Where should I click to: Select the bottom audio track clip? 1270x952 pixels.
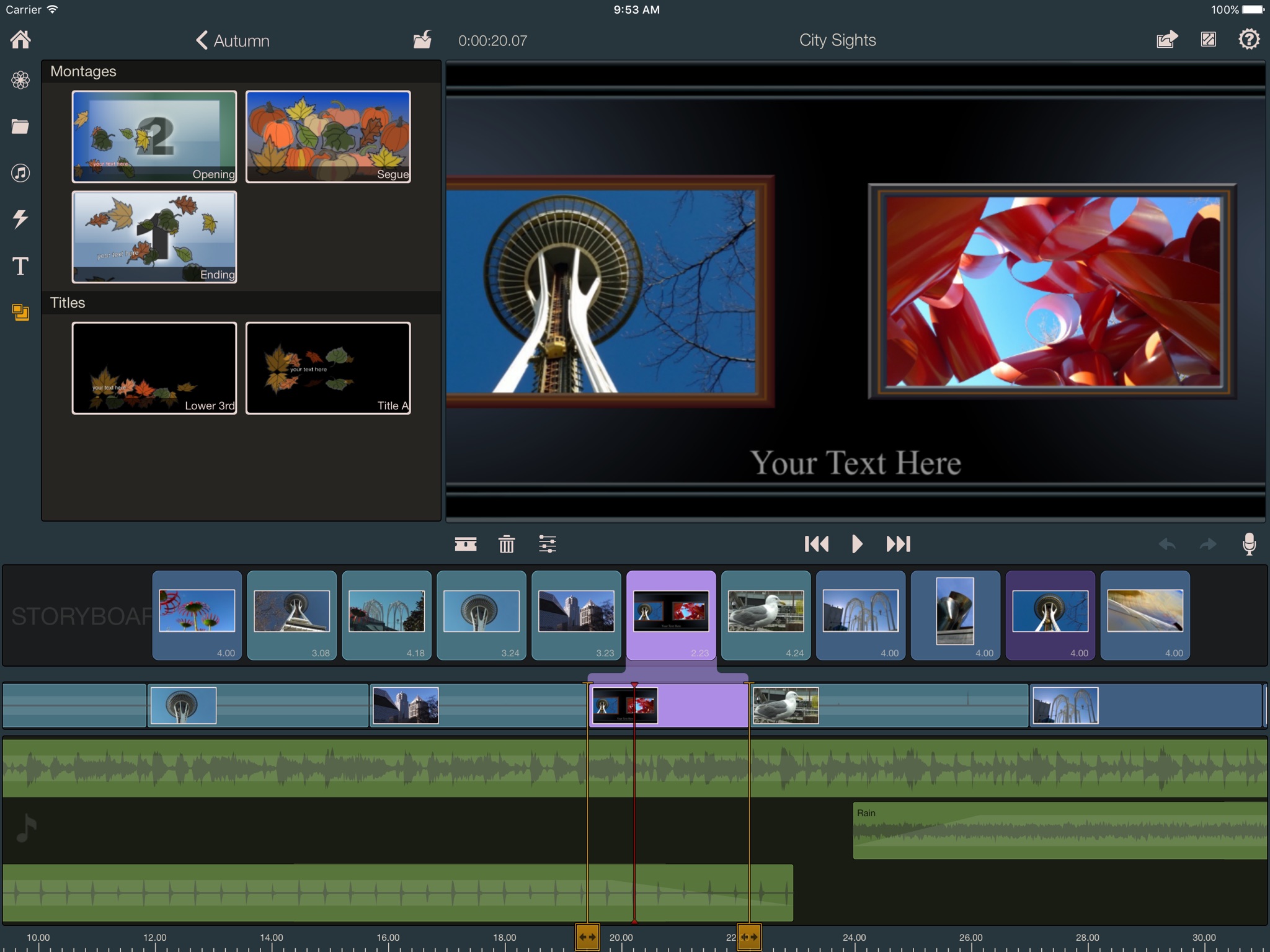(x=398, y=893)
